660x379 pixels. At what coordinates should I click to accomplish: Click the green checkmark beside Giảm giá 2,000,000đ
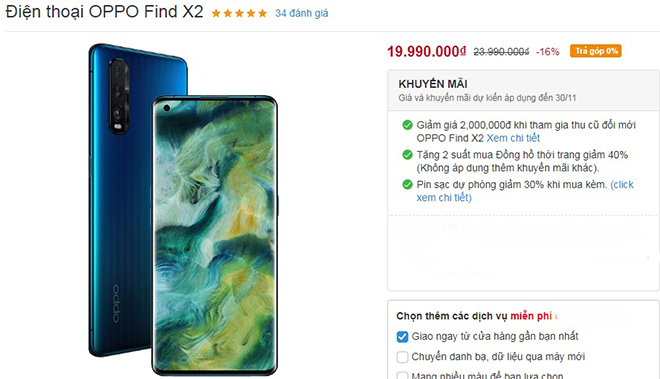(407, 125)
